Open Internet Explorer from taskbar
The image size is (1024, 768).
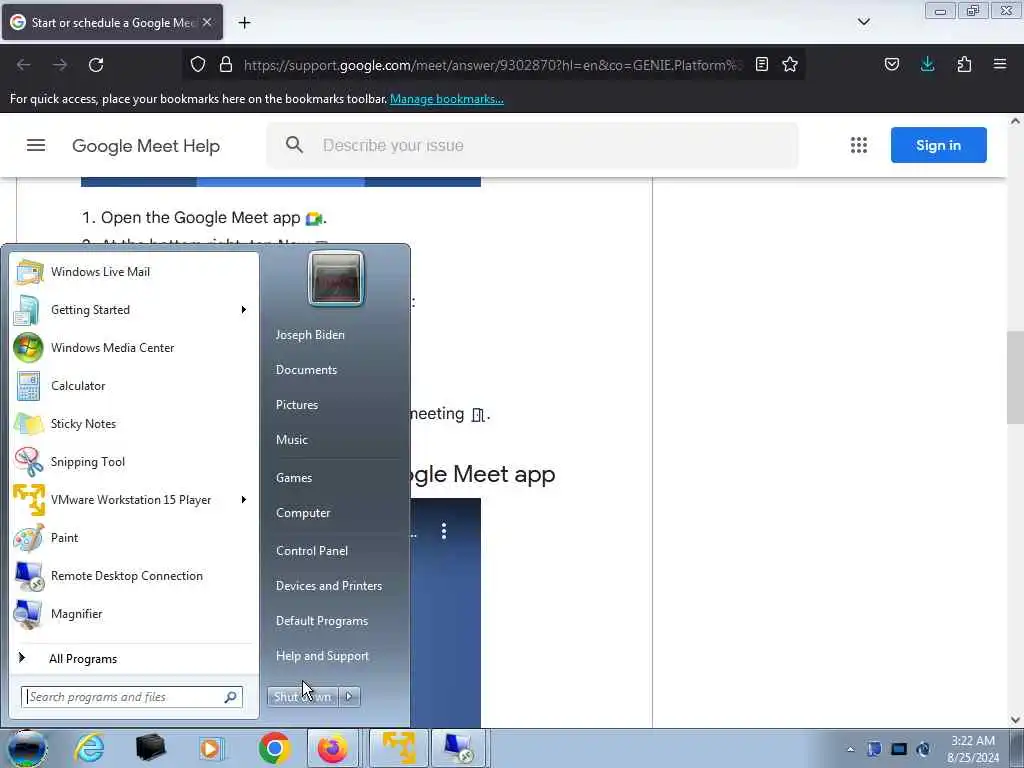click(89, 748)
